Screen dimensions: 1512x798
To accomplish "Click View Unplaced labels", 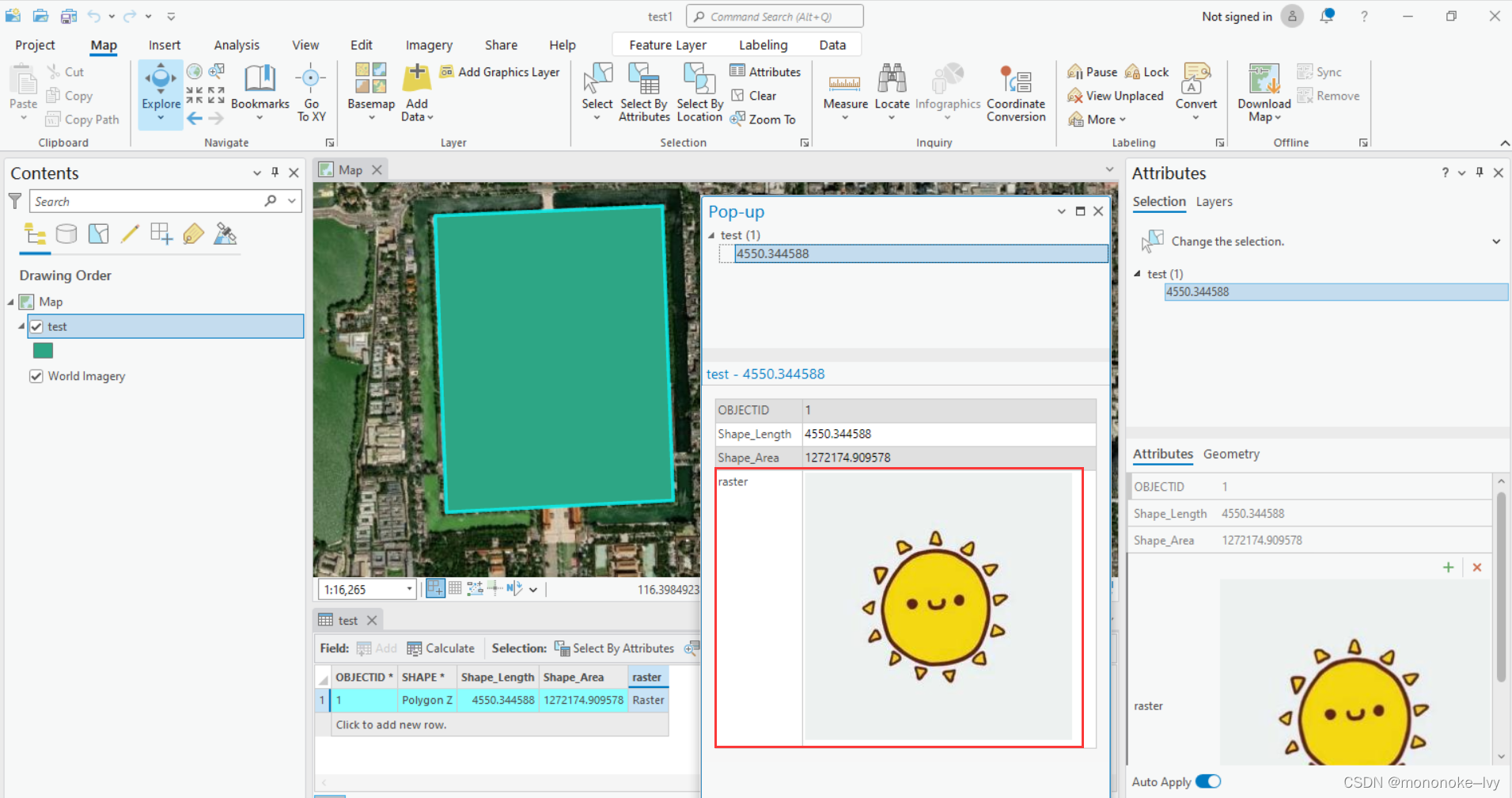I will pyautogui.click(x=1116, y=96).
